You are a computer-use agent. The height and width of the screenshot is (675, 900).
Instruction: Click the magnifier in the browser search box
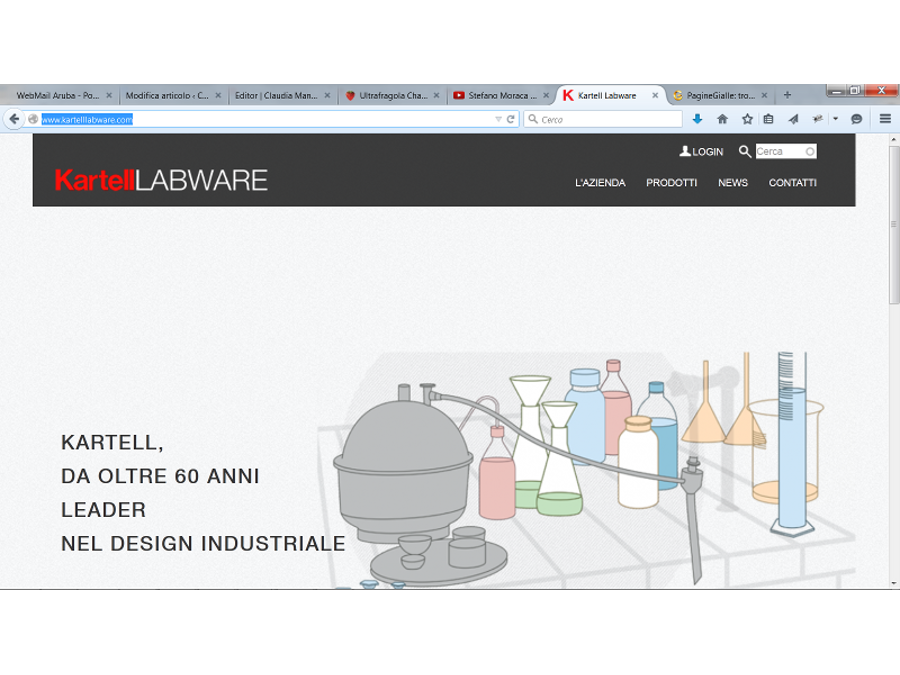point(533,119)
